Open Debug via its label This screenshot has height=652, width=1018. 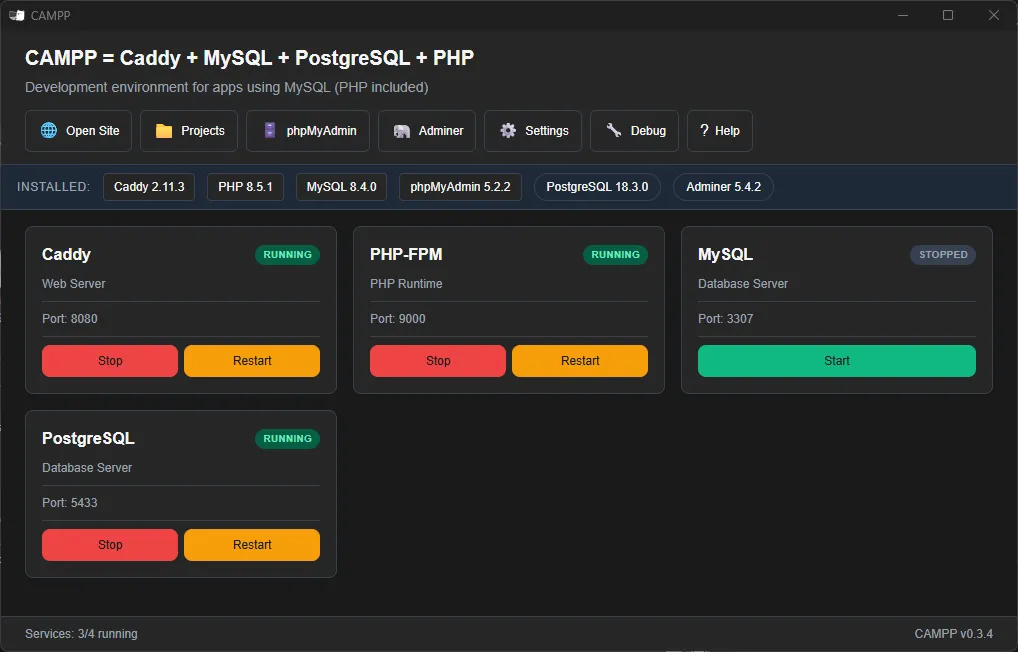tap(648, 131)
